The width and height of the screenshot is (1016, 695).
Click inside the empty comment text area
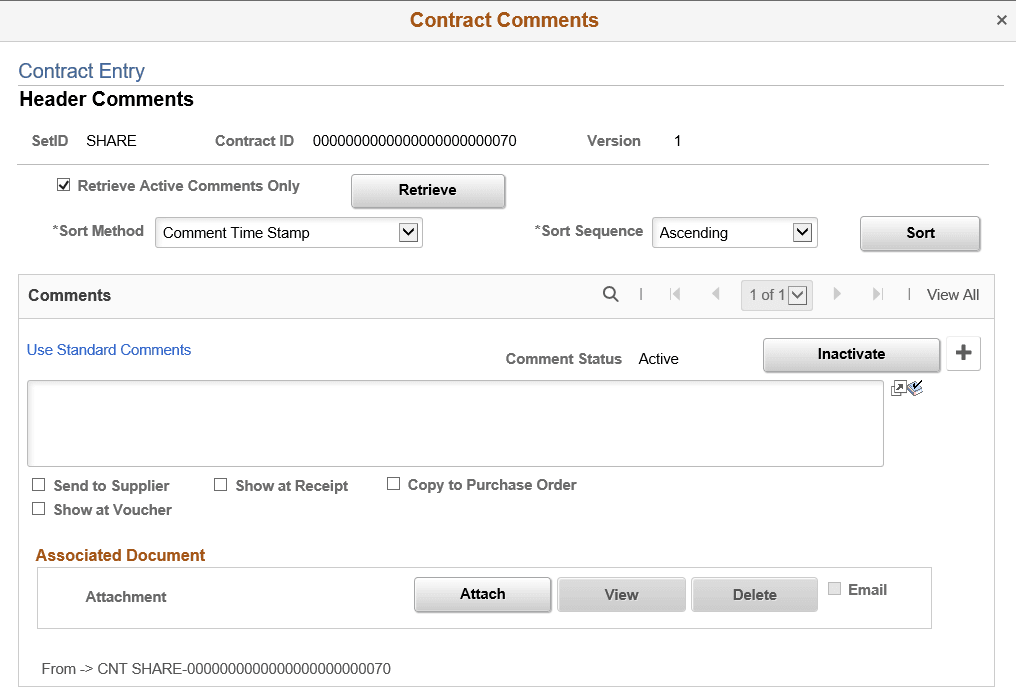click(457, 423)
